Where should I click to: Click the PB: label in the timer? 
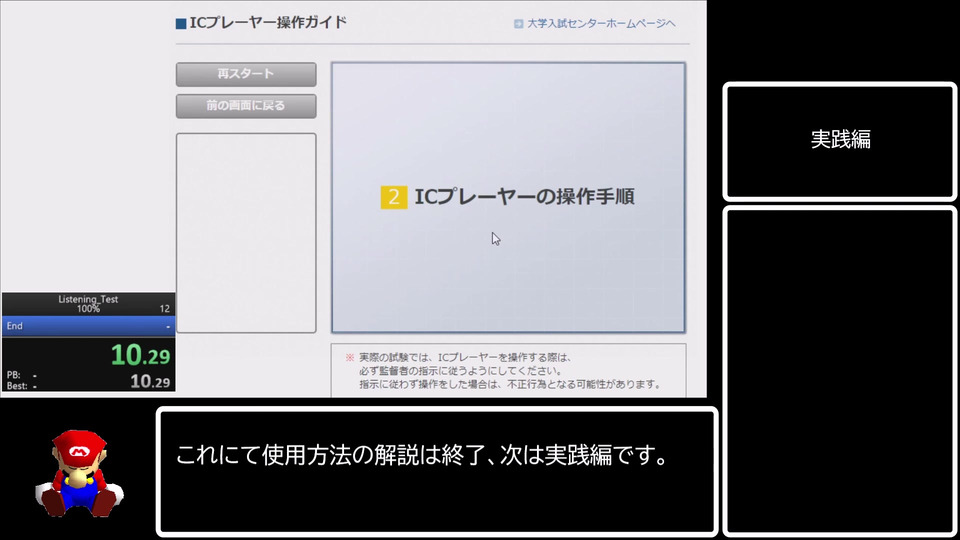pos(13,375)
